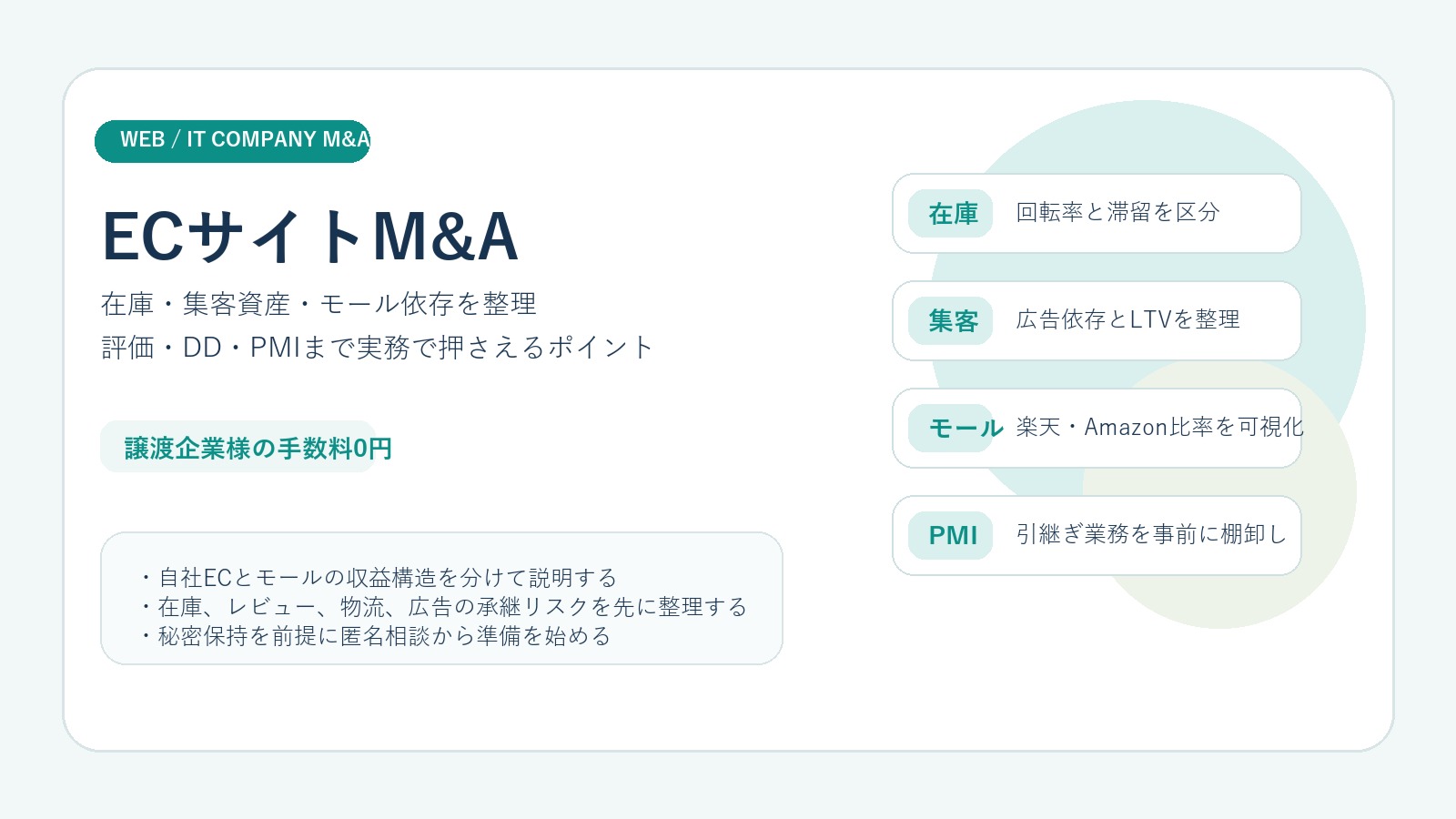Click the WEB / IT COMPANY M&A badge
Screen dimensions: 1456x819
232,141
